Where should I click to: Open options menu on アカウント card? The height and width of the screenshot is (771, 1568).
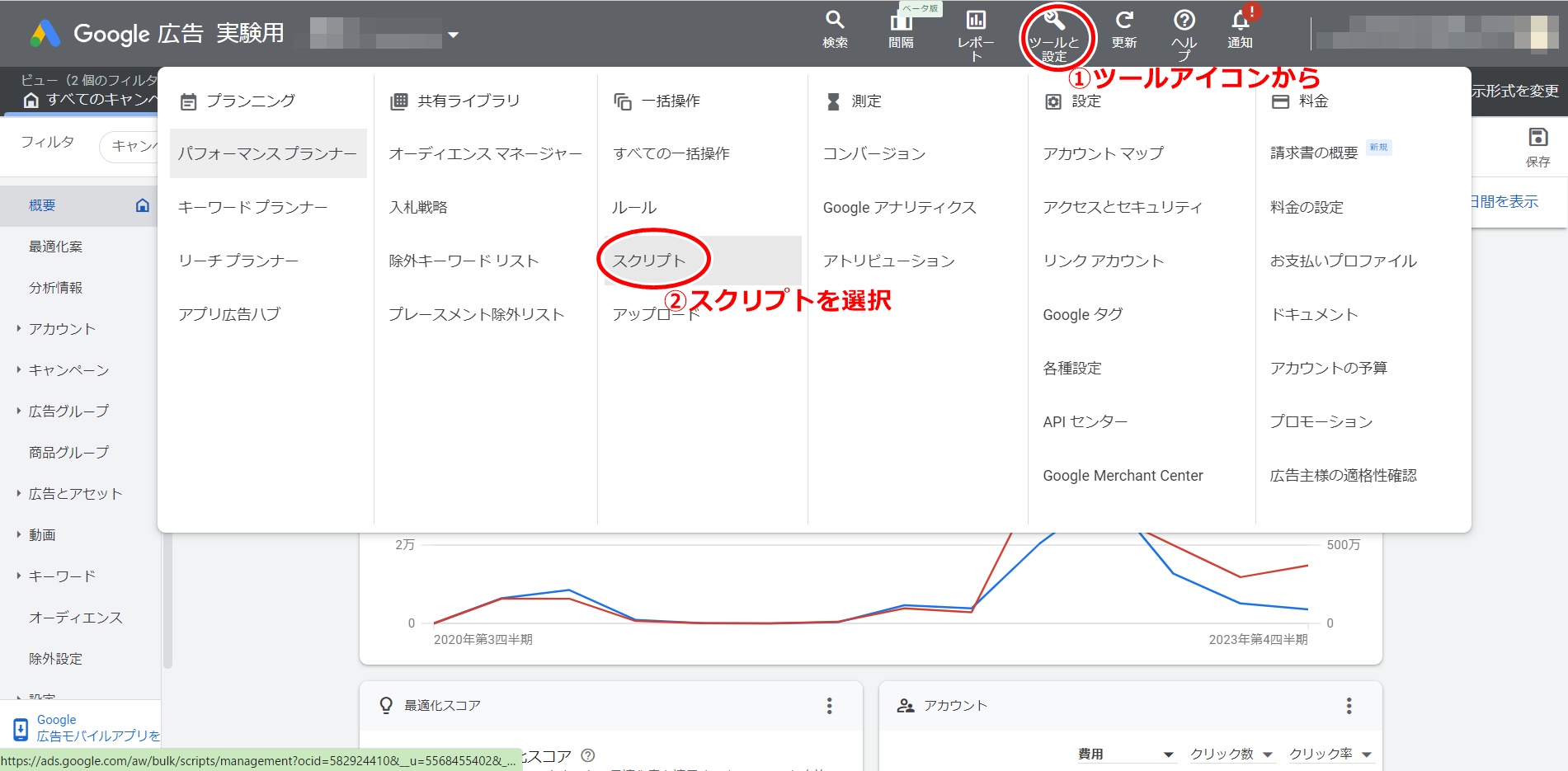1349,706
